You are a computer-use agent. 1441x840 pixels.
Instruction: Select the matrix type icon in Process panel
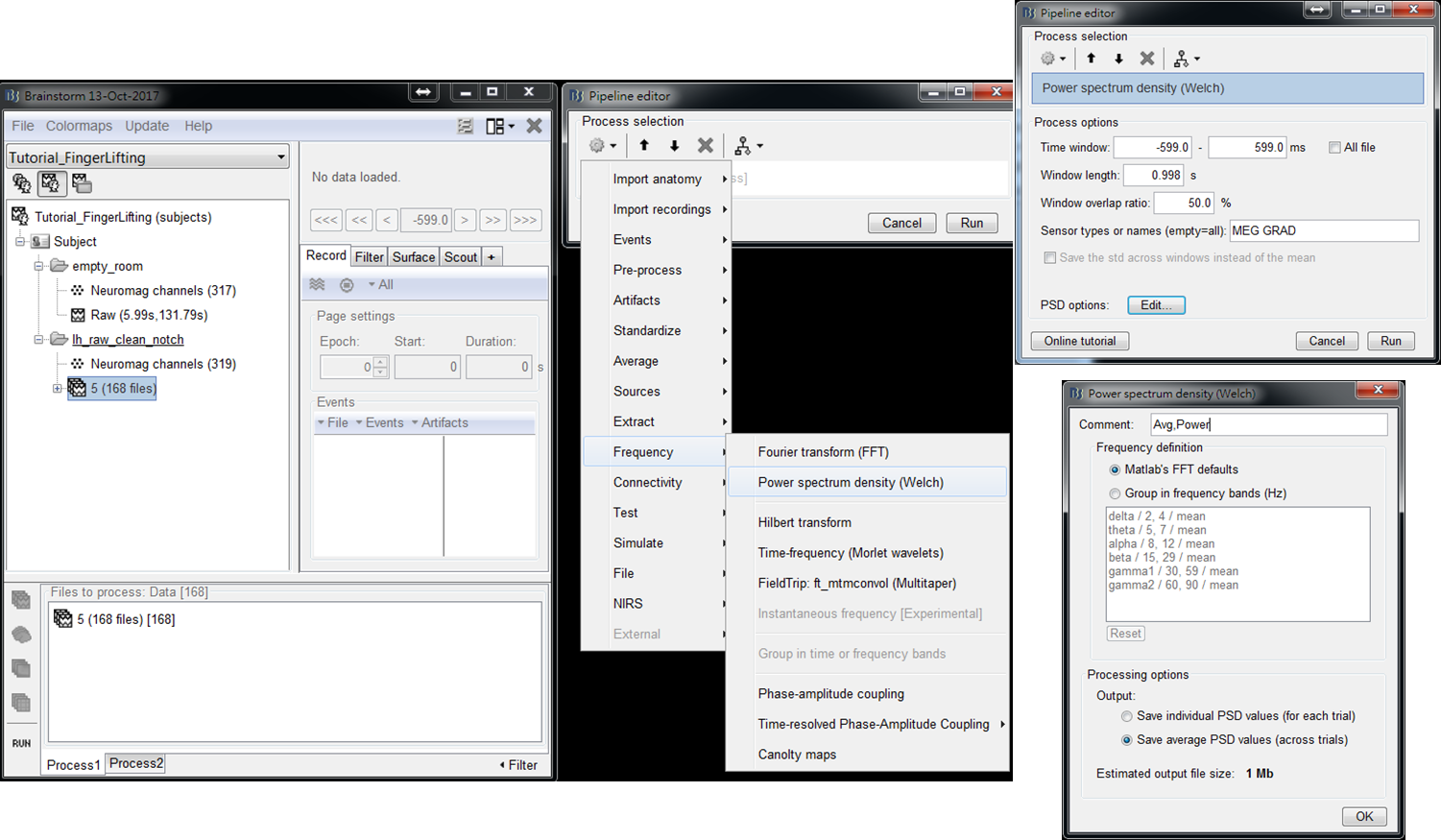21,703
